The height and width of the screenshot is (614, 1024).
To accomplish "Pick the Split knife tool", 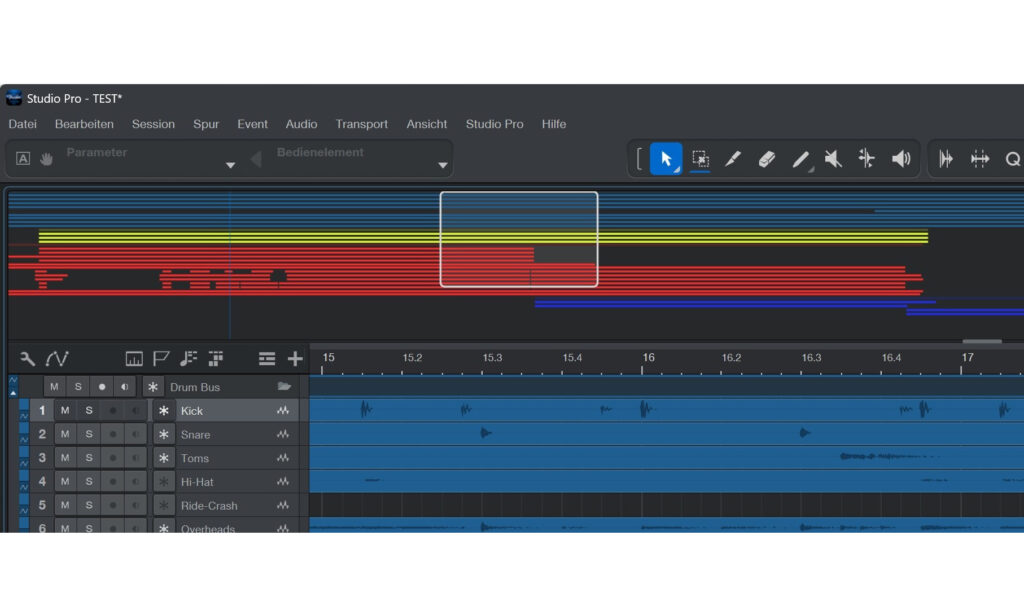I will point(733,159).
